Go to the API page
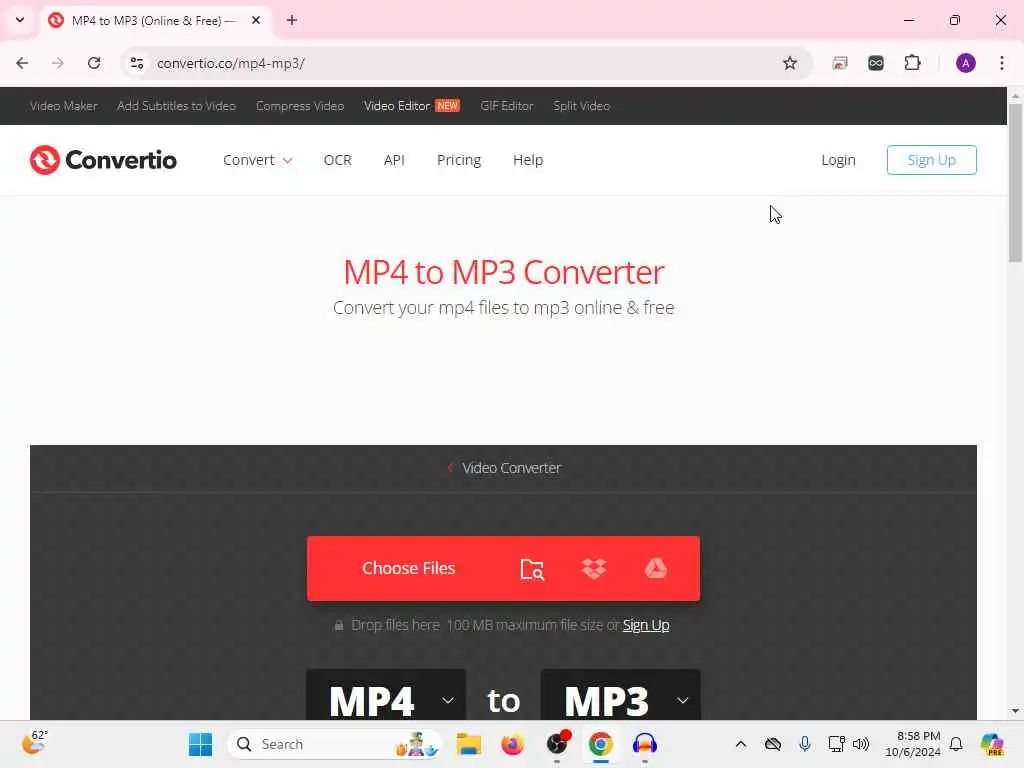Screen dimensions: 1024x768 pos(394,160)
